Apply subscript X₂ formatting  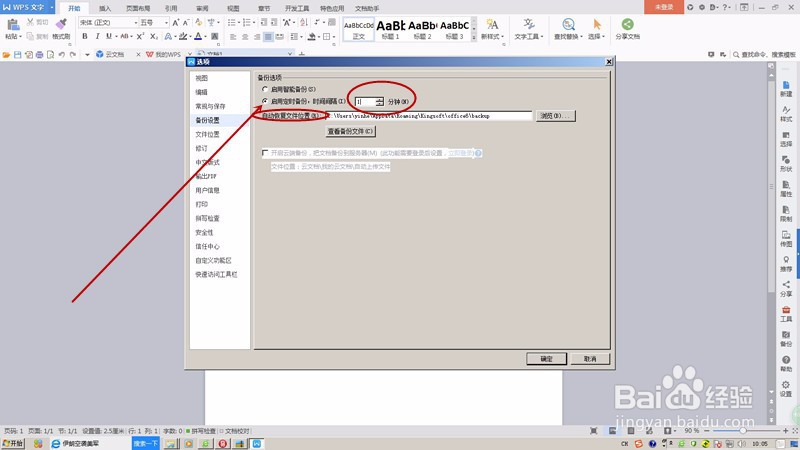click(154, 36)
